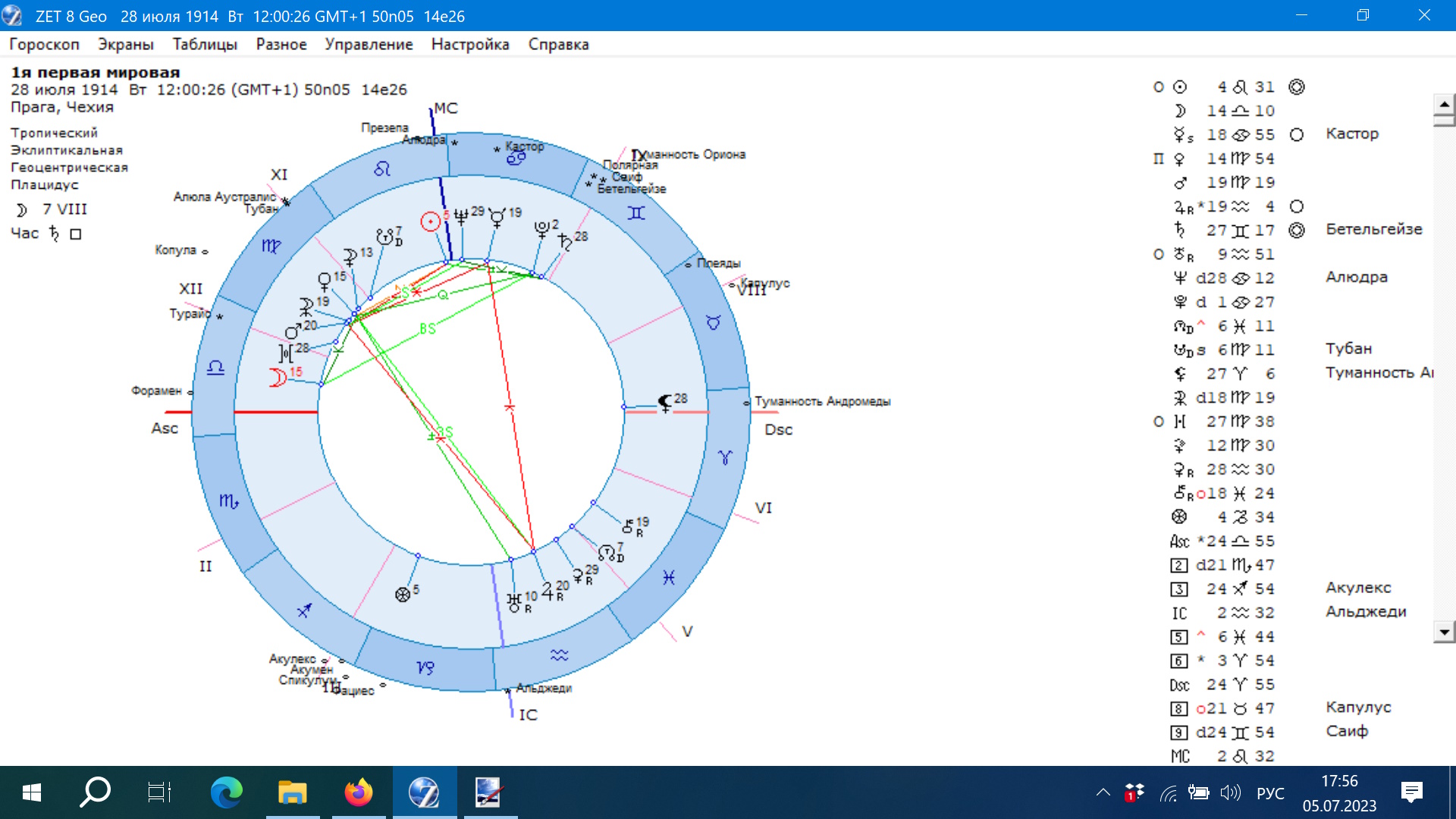This screenshot has height=819, width=1456.
Task: Click the red Moon symbol near Ascendant
Action: (x=278, y=377)
